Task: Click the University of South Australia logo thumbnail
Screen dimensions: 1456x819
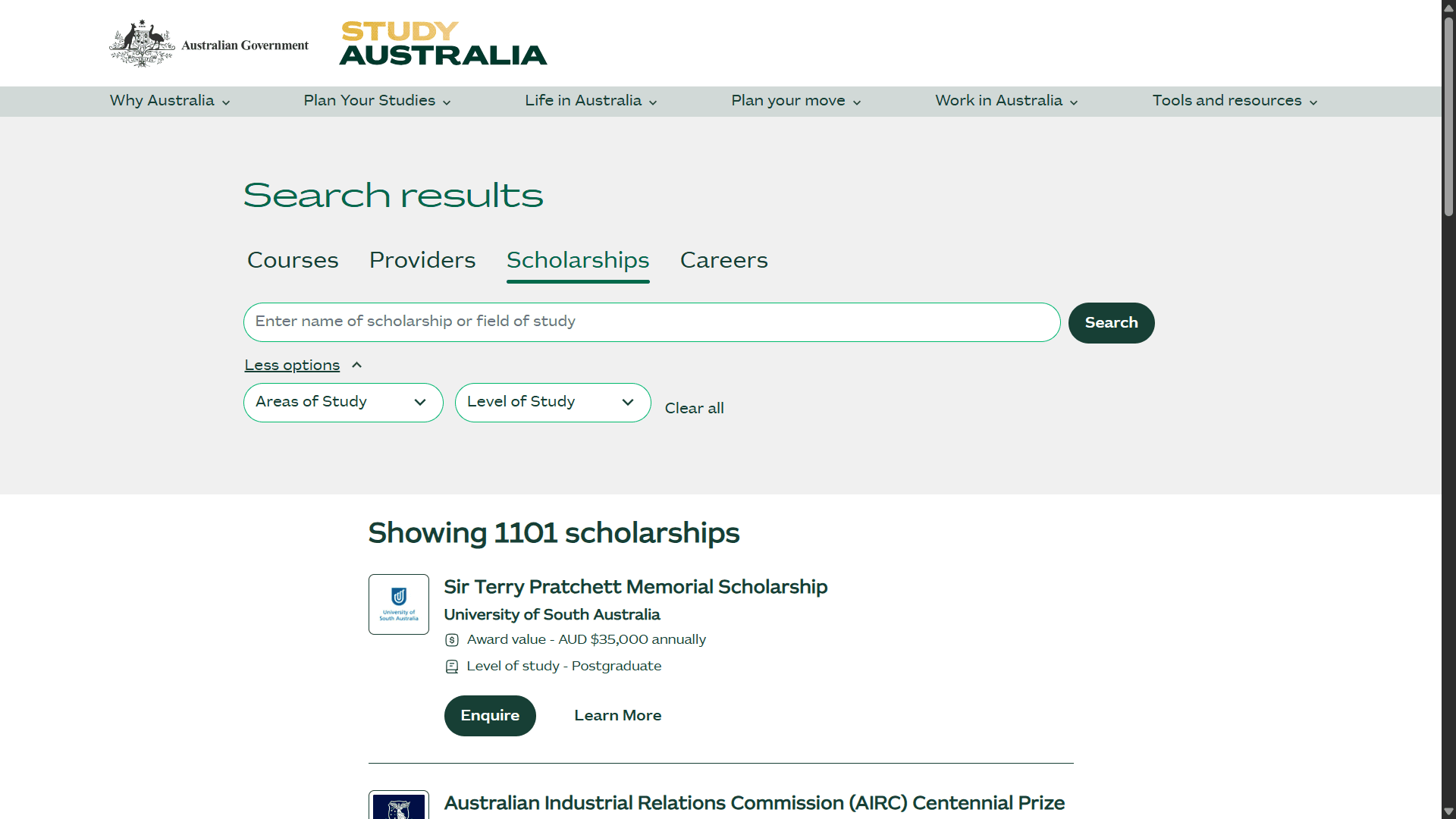Action: click(398, 604)
